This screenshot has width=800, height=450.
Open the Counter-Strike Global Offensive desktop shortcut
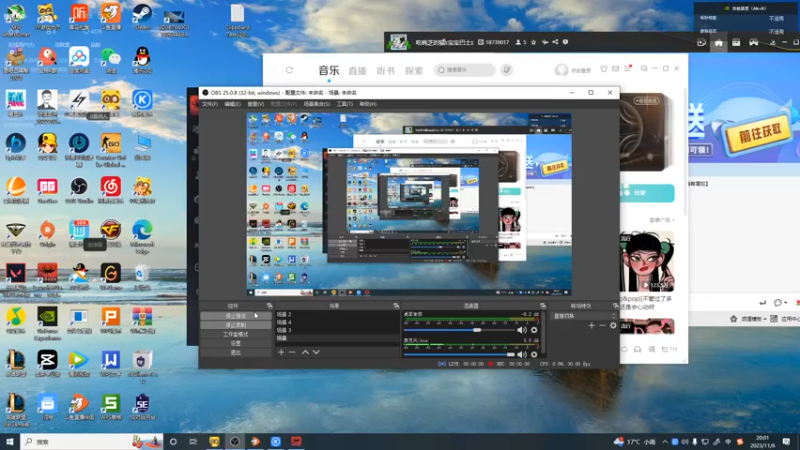click(x=110, y=149)
